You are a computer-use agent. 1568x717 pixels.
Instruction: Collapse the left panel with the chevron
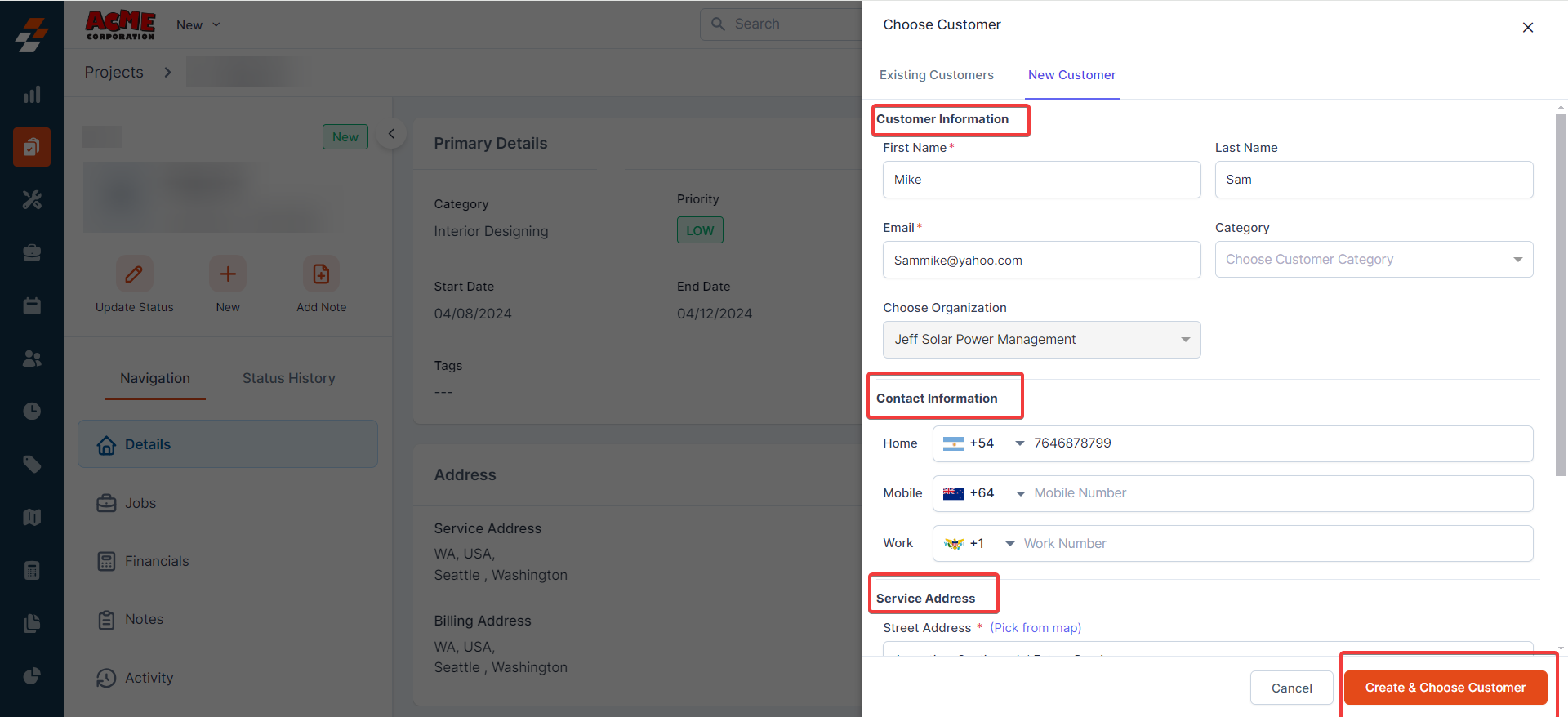(391, 134)
